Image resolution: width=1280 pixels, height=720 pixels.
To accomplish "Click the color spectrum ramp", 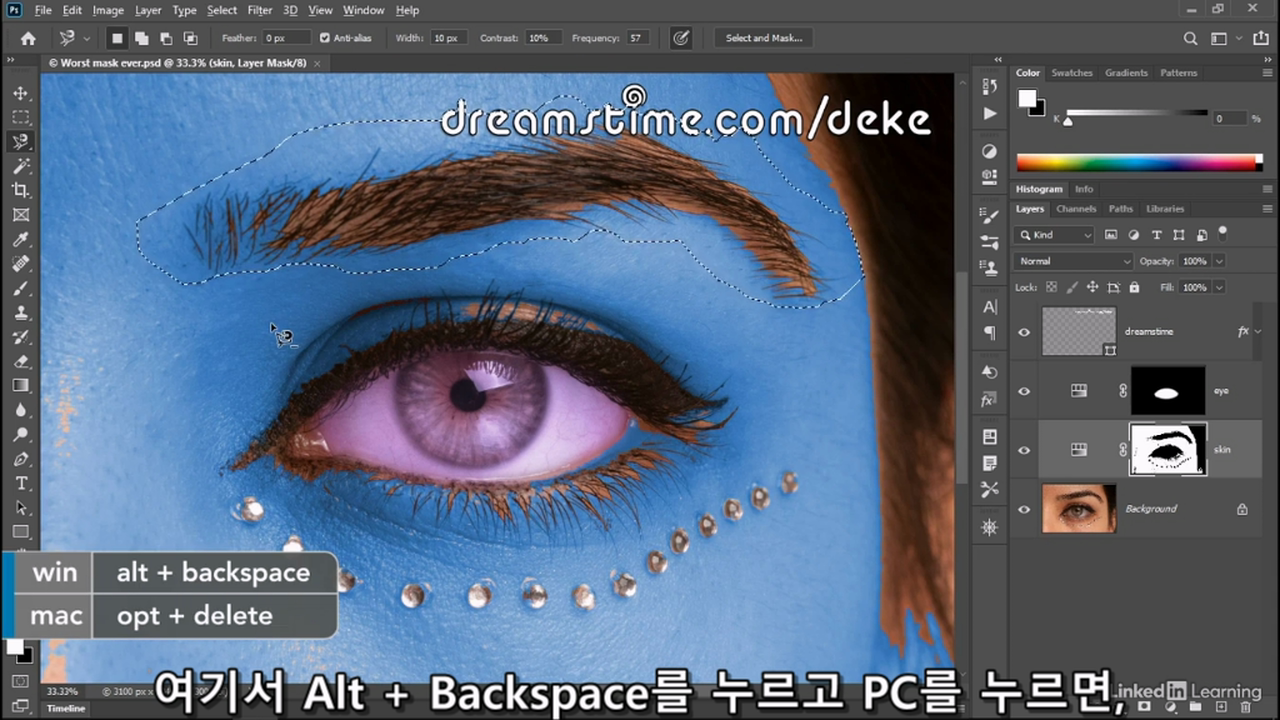I will pyautogui.click(x=1139, y=162).
